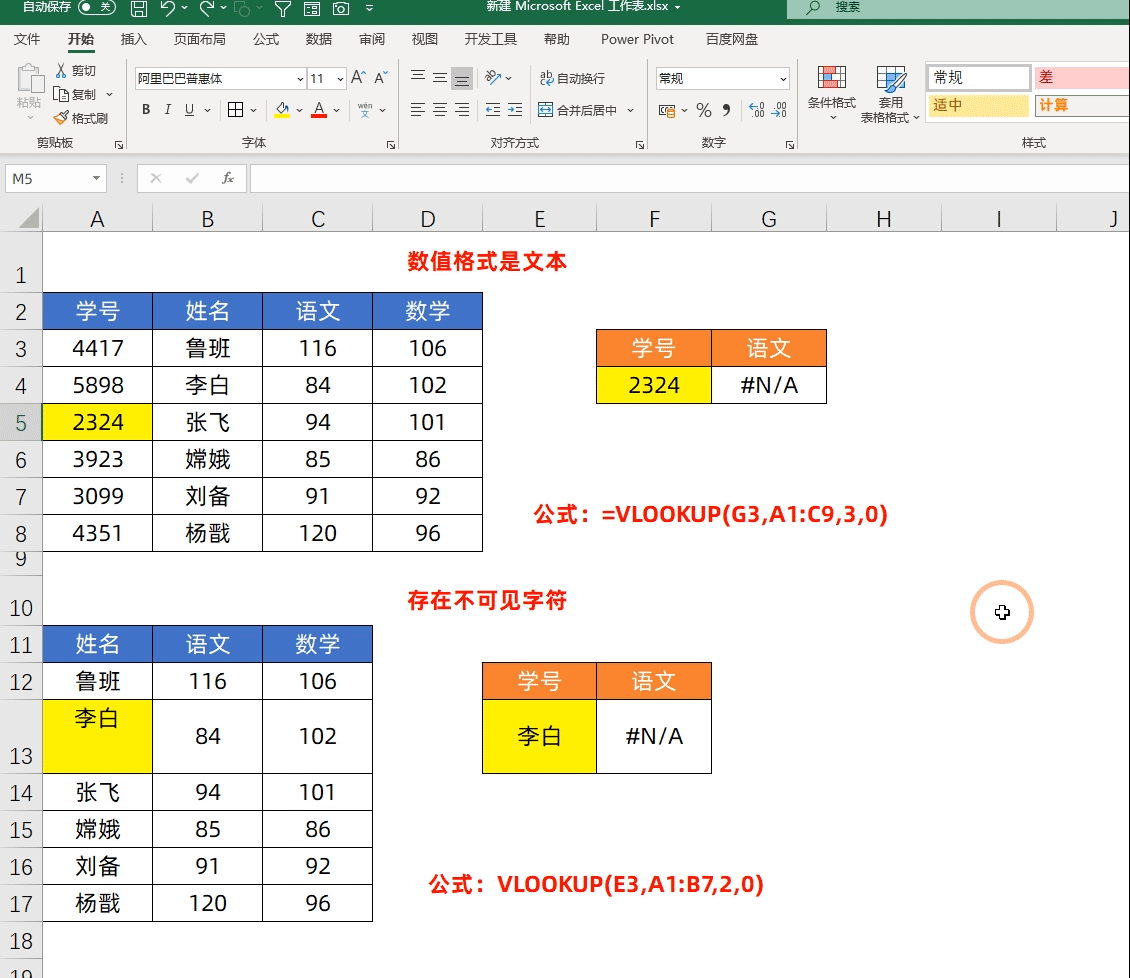Switch to the 公式 ribbon tab
Image resolution: width=1130 pixels, height=978 pixels.
point(266,39)
